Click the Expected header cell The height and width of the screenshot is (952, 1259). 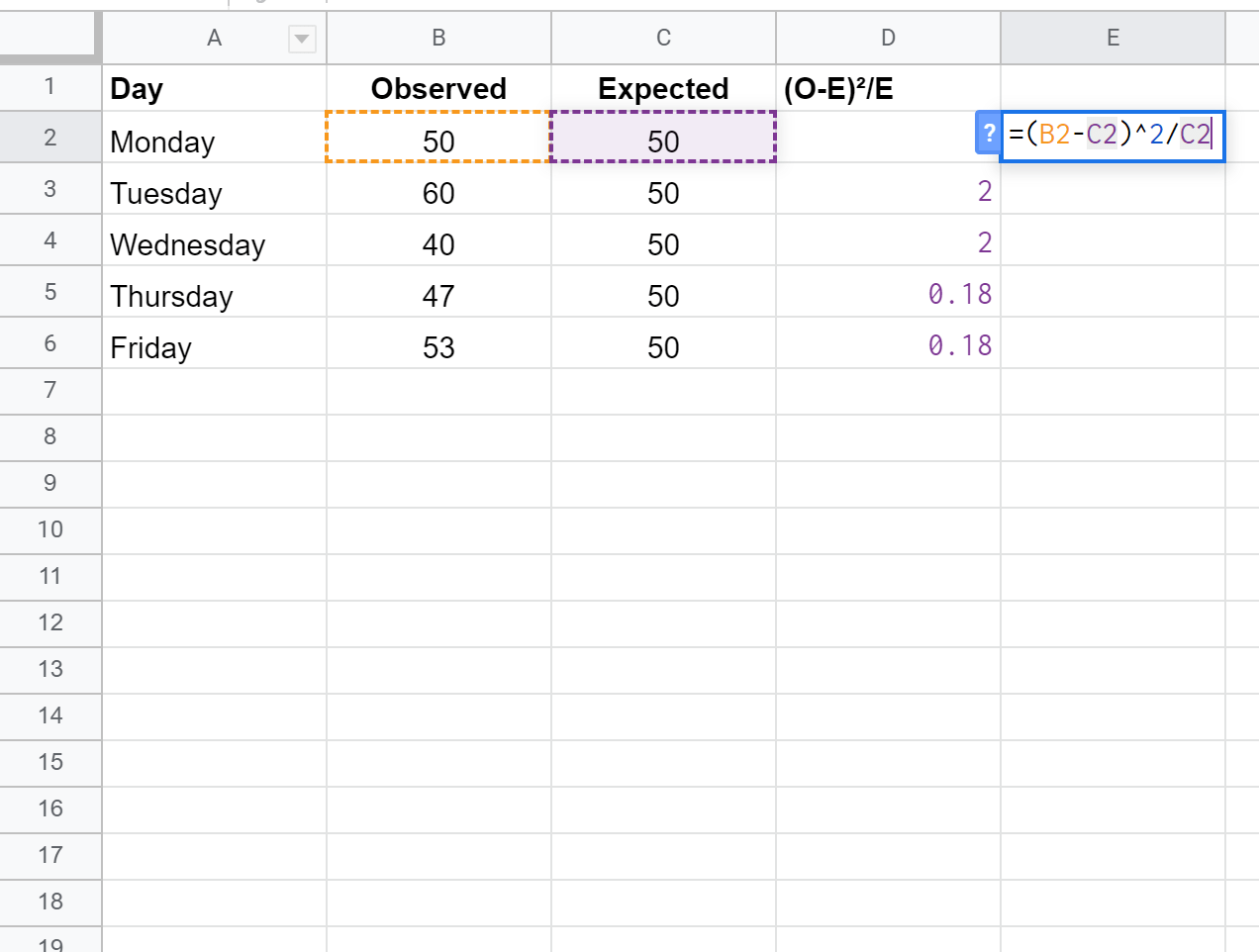point(663,89)
